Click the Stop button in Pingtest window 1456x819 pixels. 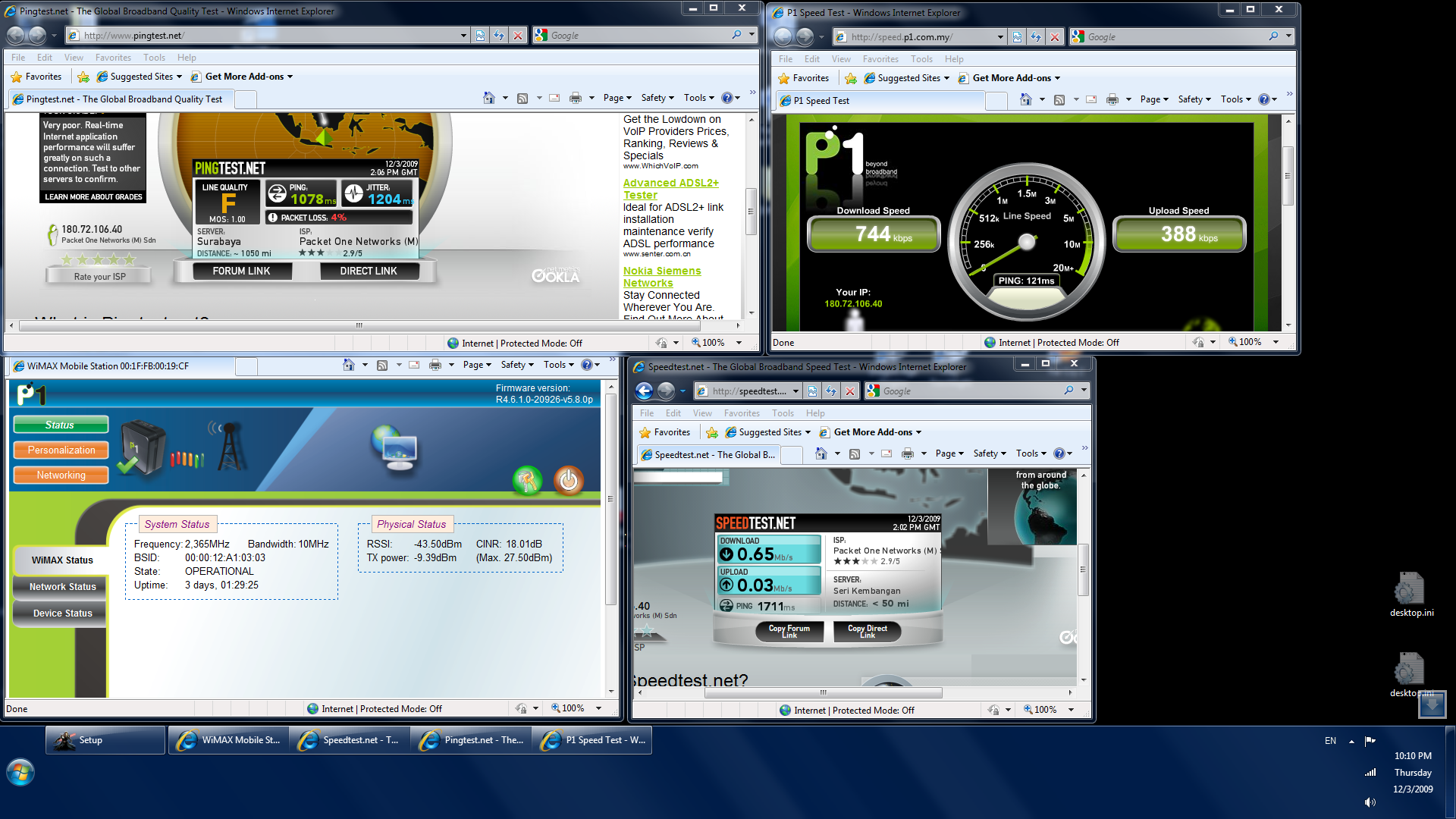pyautogui.click(x=517, y=36)
